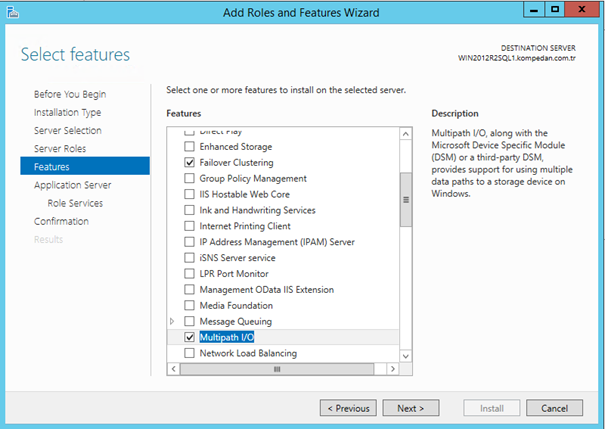Enable the Media Foundation checkbox
This screenshot has height=429, width=605.
pyautogui.click(x=190, y=306)
